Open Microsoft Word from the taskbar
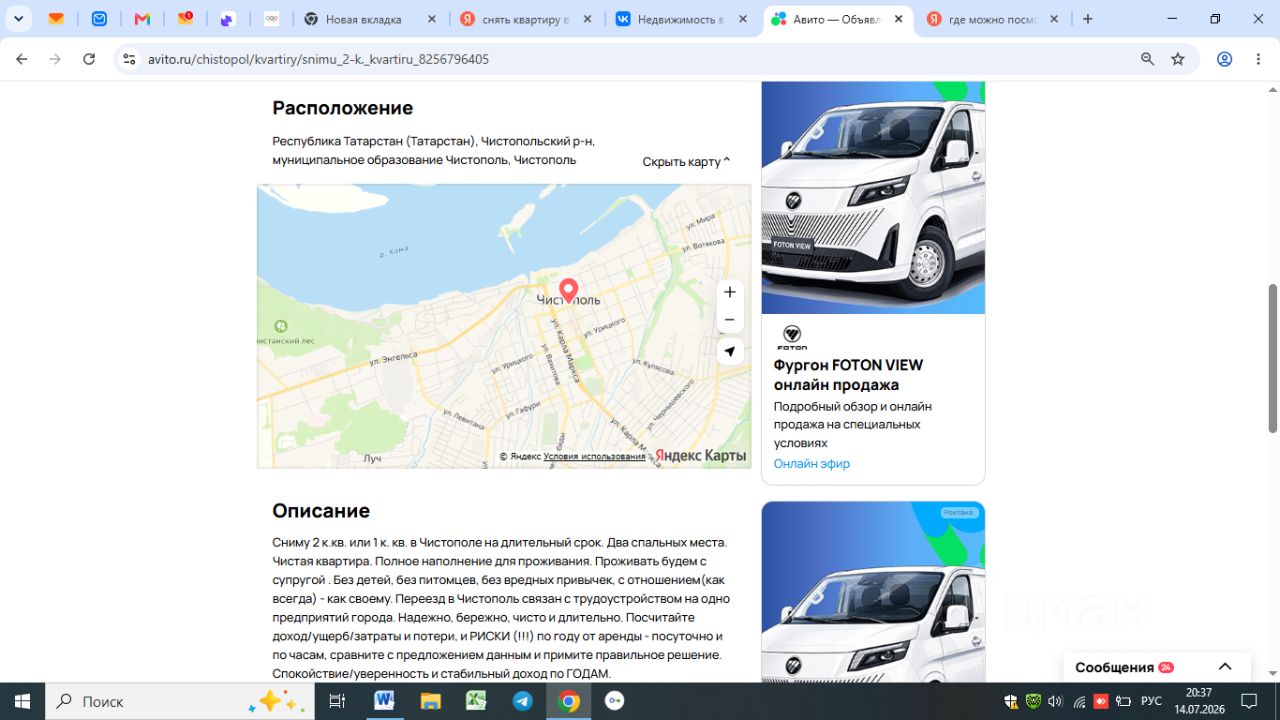The height and width of the screenshot is (720, 1280). 384,701
